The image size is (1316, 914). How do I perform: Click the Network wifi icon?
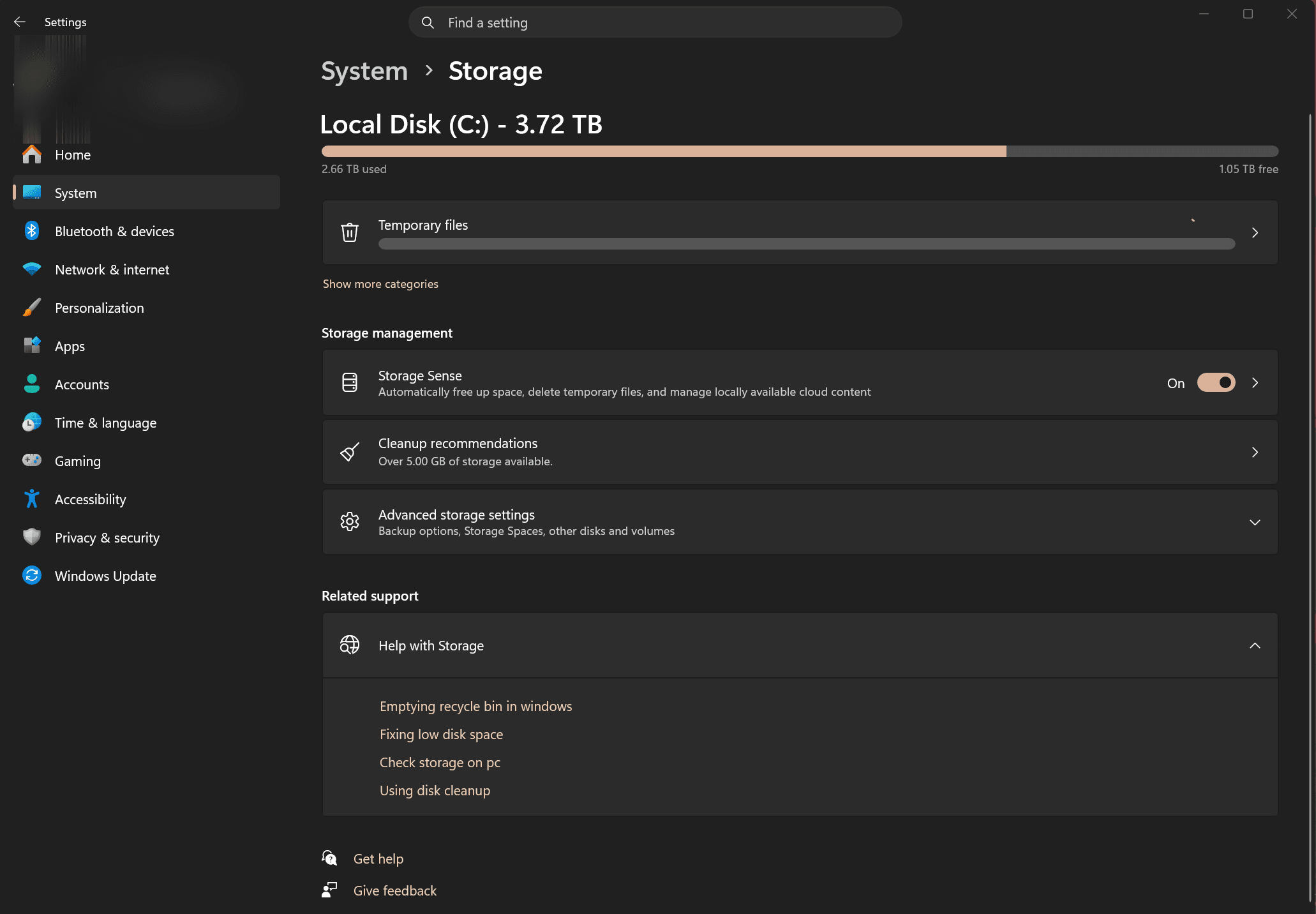(32, 269)
